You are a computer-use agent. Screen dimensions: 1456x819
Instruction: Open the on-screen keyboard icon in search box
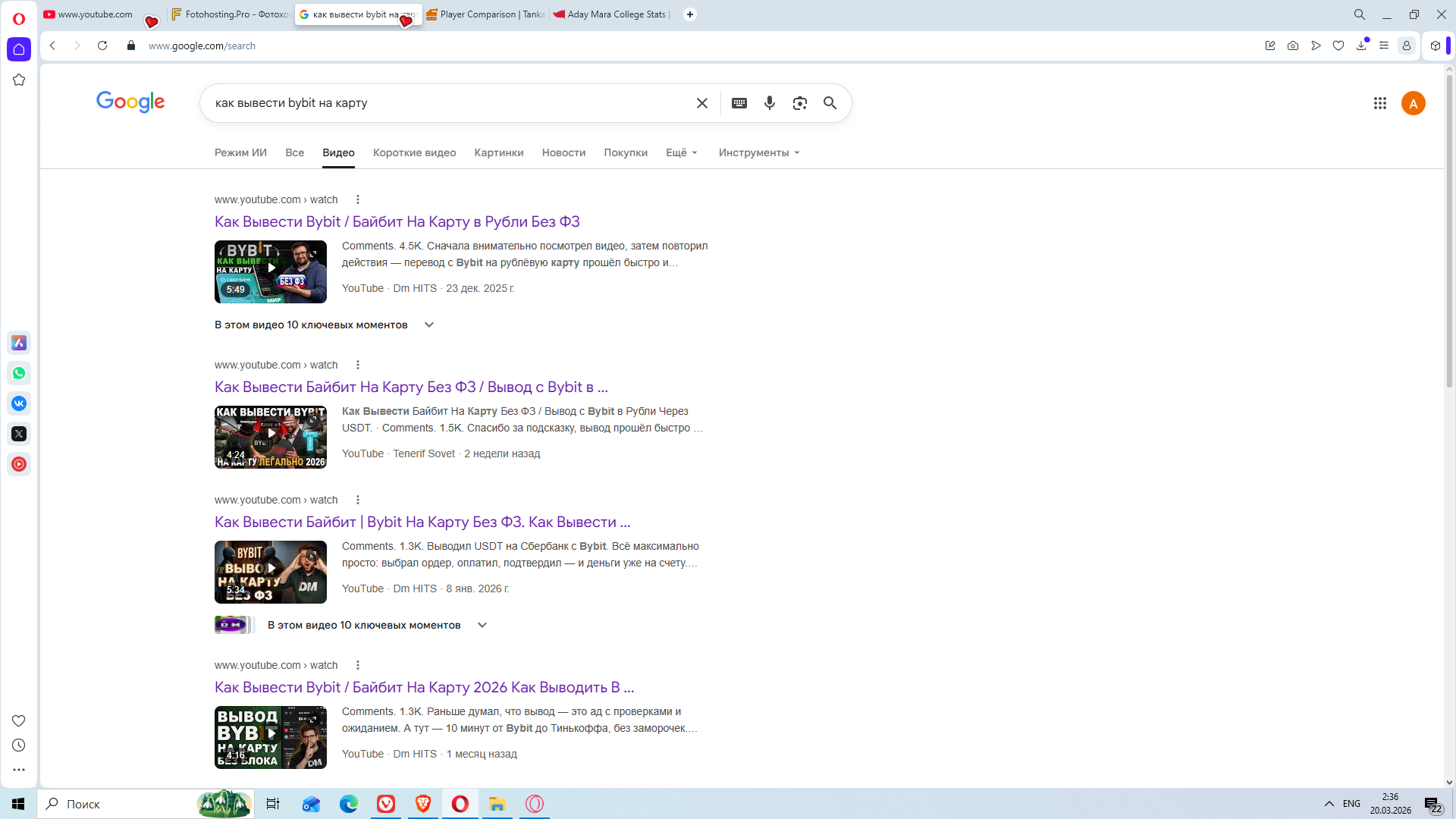point(739,103)
